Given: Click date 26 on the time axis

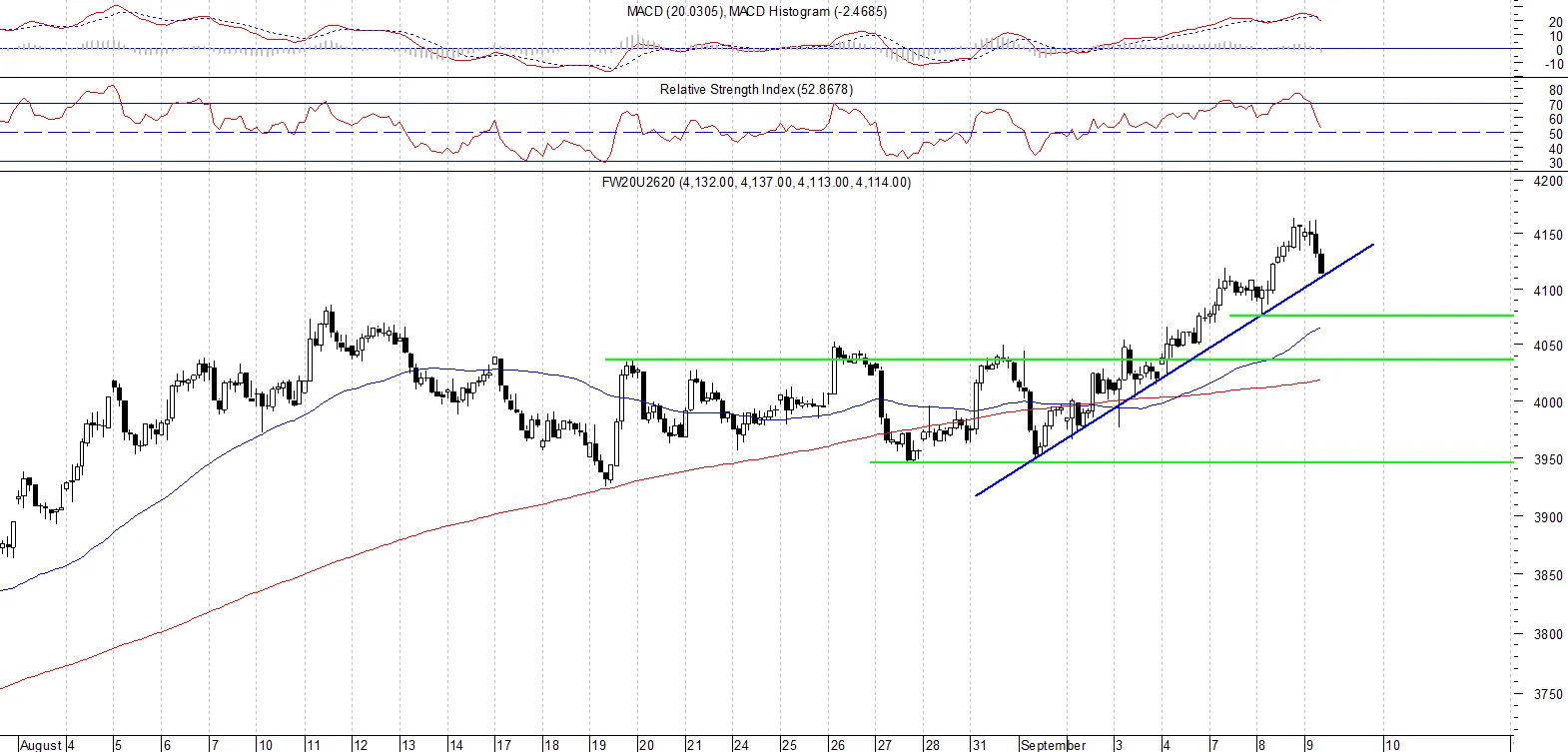Looking at the screenshot, I should pos(837,745).
